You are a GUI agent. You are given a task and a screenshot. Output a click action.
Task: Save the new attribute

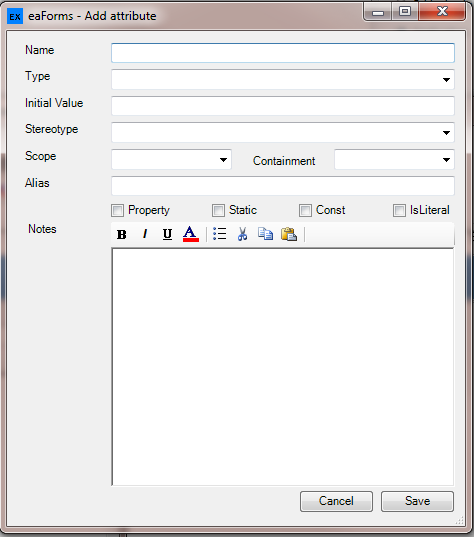point(417,501)
